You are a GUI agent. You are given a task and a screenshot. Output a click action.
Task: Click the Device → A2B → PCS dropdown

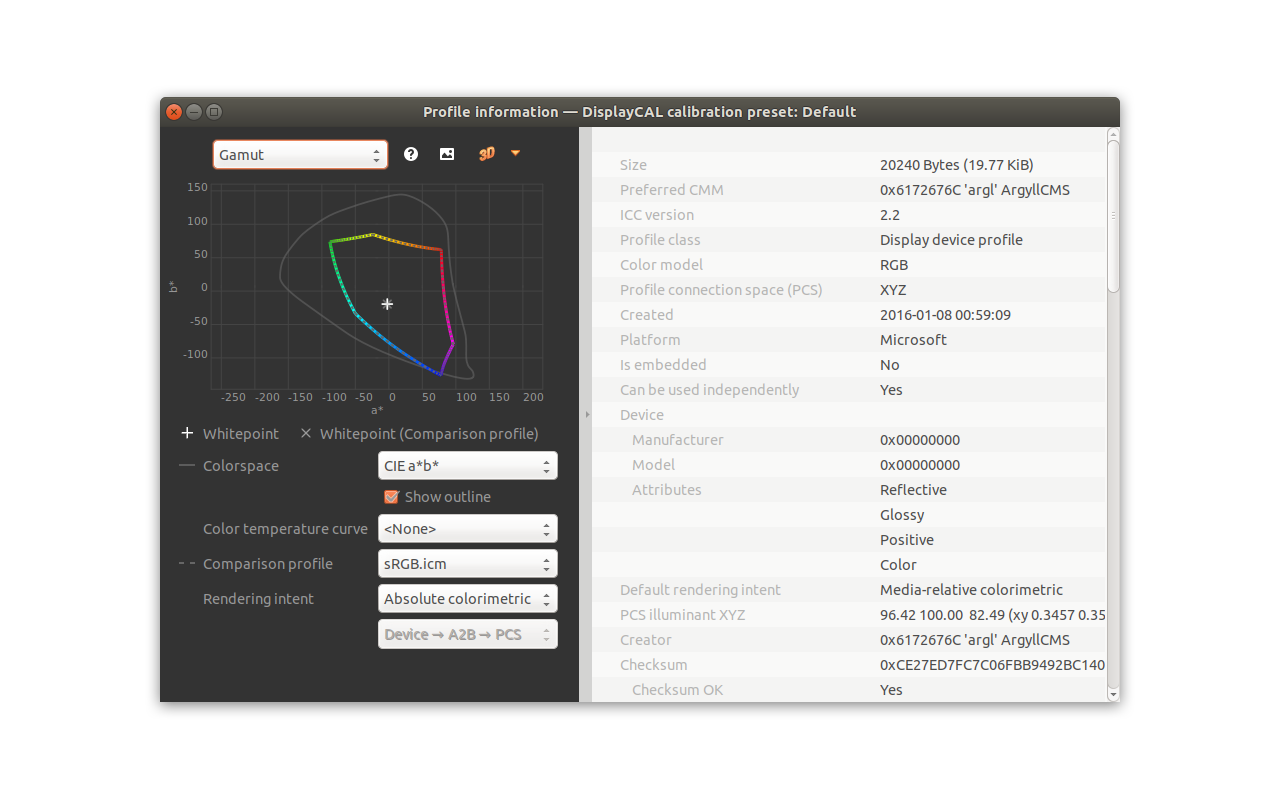(467, 634)
